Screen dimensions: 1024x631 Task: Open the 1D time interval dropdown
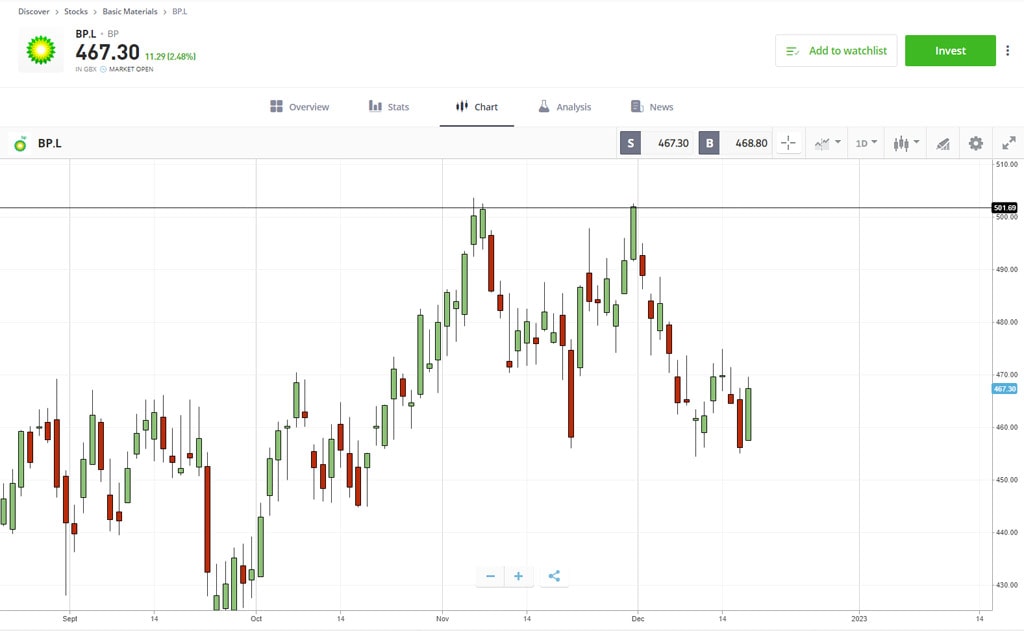coord(866,143)
